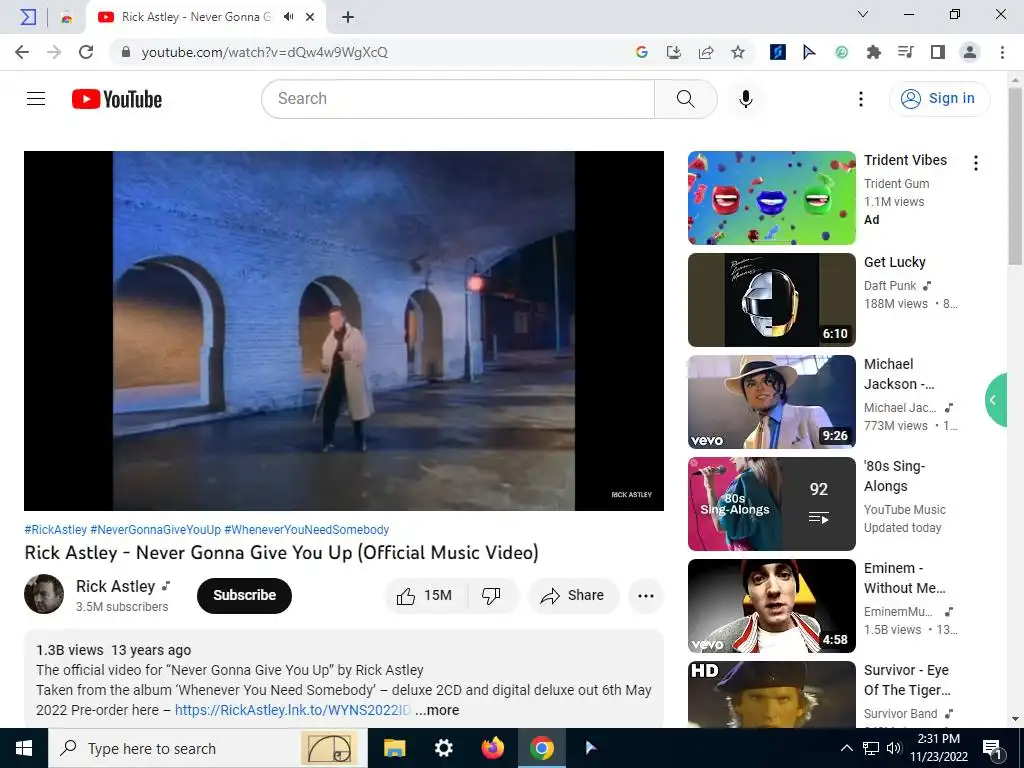This screenshot has height=768, width=1024.
Task: Bookmark this page with star icon
Action: [x=738, y=52]
